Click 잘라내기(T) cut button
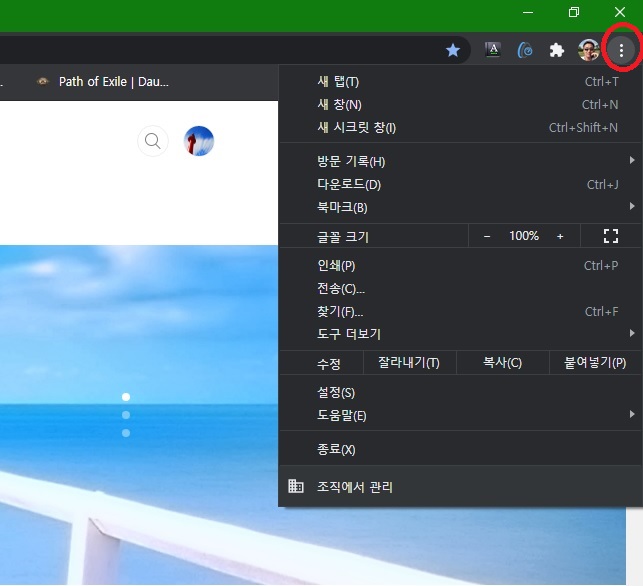Viewport: 643px width, 586px height. [409, 363]
